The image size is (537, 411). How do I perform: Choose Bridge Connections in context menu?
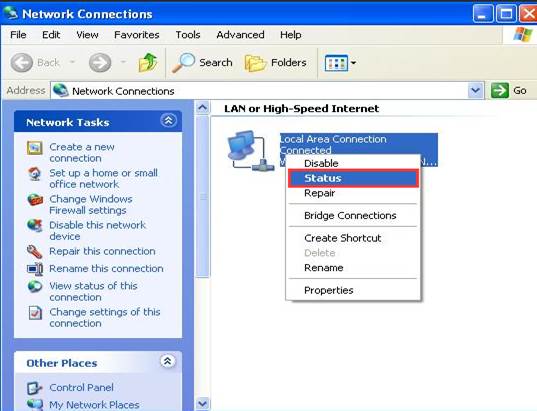(353, 215)
